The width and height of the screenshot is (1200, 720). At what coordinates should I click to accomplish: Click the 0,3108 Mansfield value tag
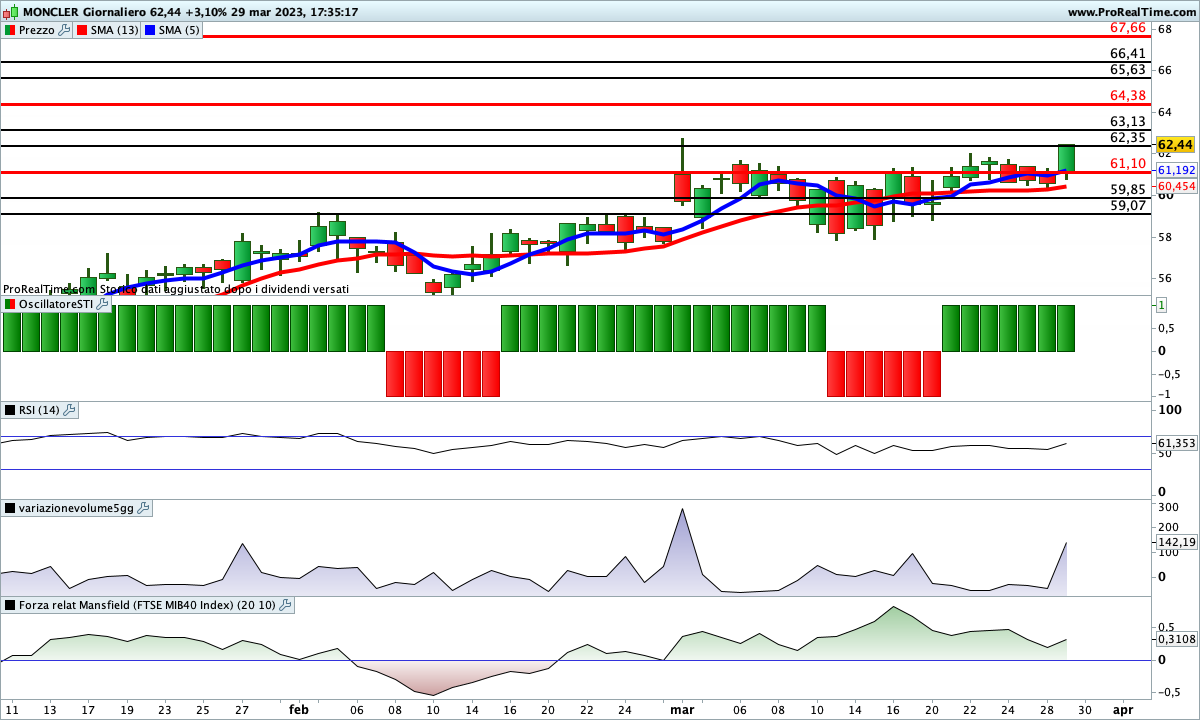click(x=1177, y=638)
